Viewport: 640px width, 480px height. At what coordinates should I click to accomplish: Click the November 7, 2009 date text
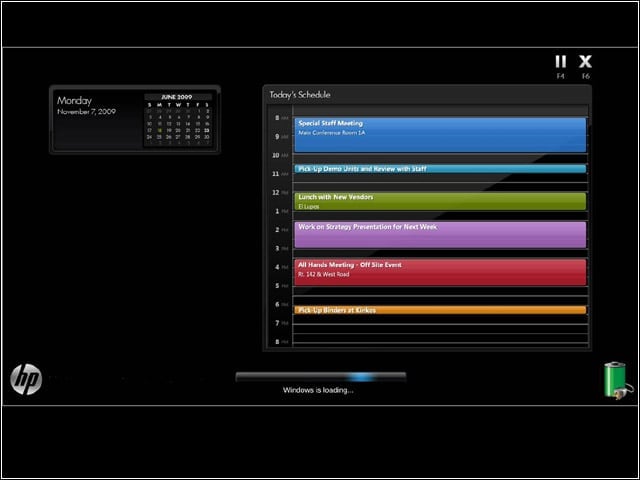[x=87, y=111]
